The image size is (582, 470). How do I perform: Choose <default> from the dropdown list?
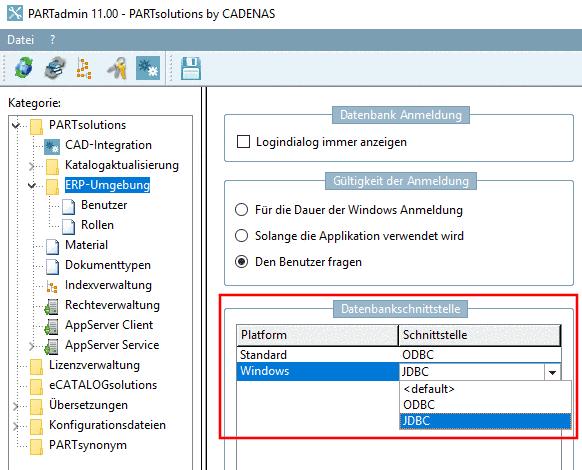point(485,389)
